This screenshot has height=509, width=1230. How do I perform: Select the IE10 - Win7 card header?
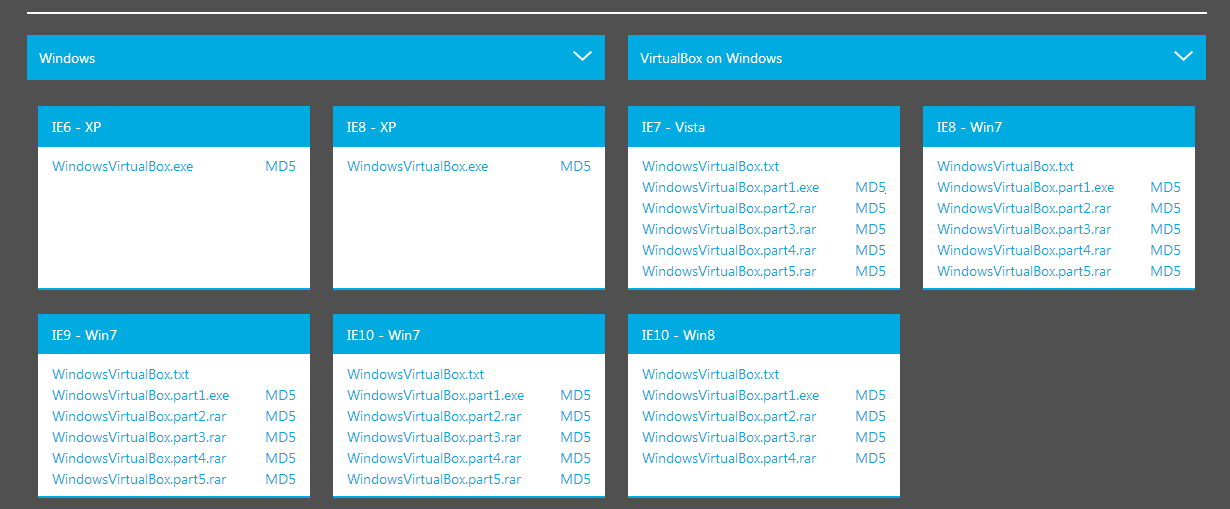pyautogui.click(x=469, y=335)
